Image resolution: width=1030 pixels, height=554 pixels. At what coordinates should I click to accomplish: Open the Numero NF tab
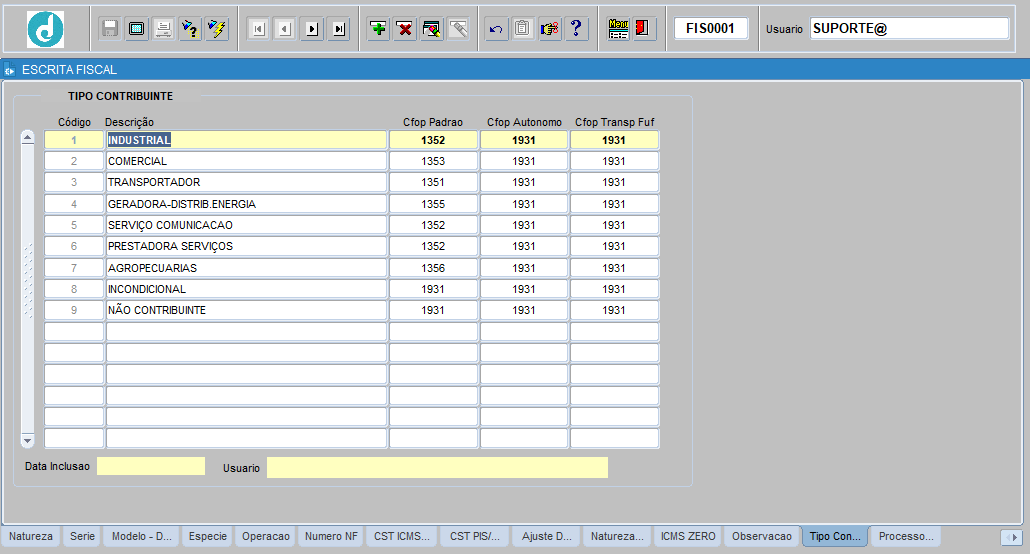click(331, 536)
